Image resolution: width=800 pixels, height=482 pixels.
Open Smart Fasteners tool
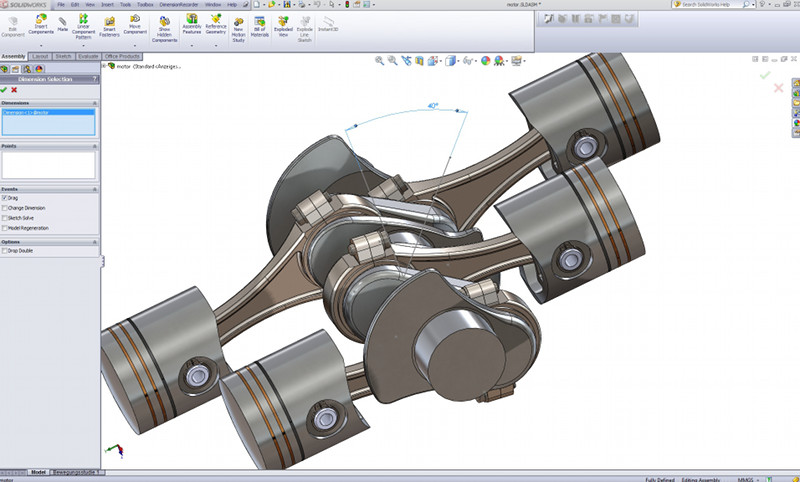[109, 20]
